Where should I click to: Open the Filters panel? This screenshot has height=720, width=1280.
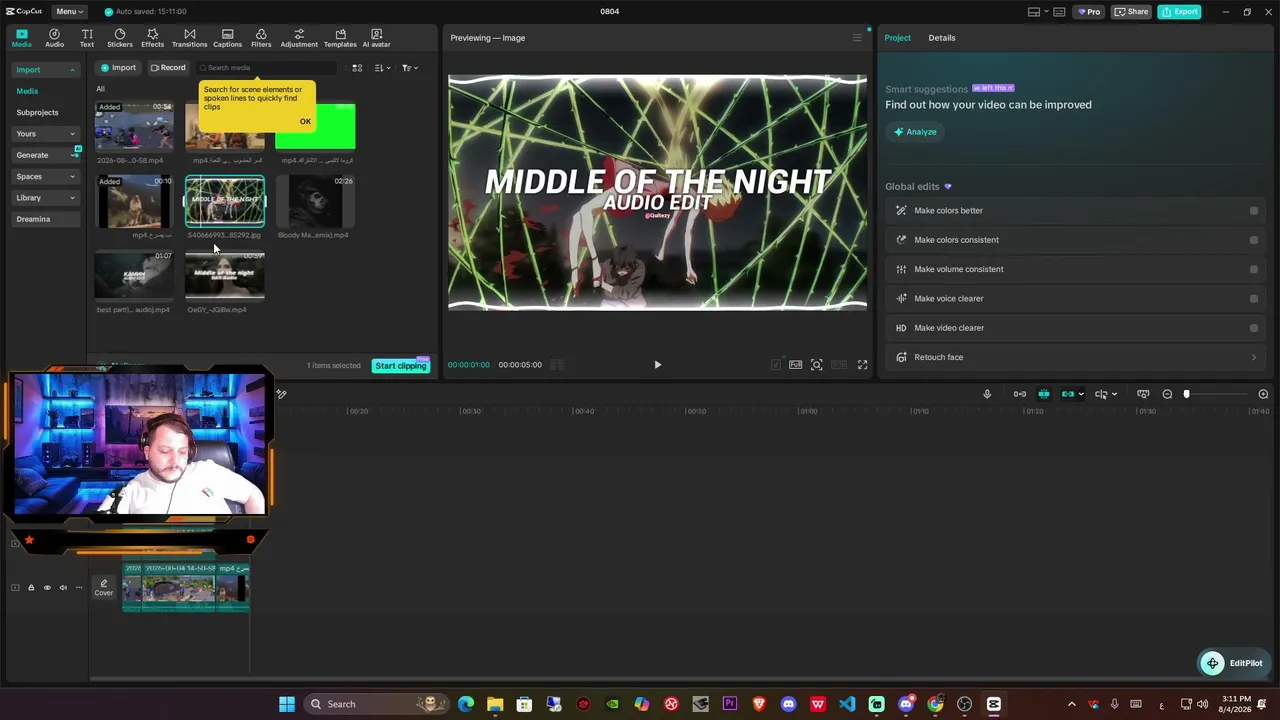tap(261, 38)
